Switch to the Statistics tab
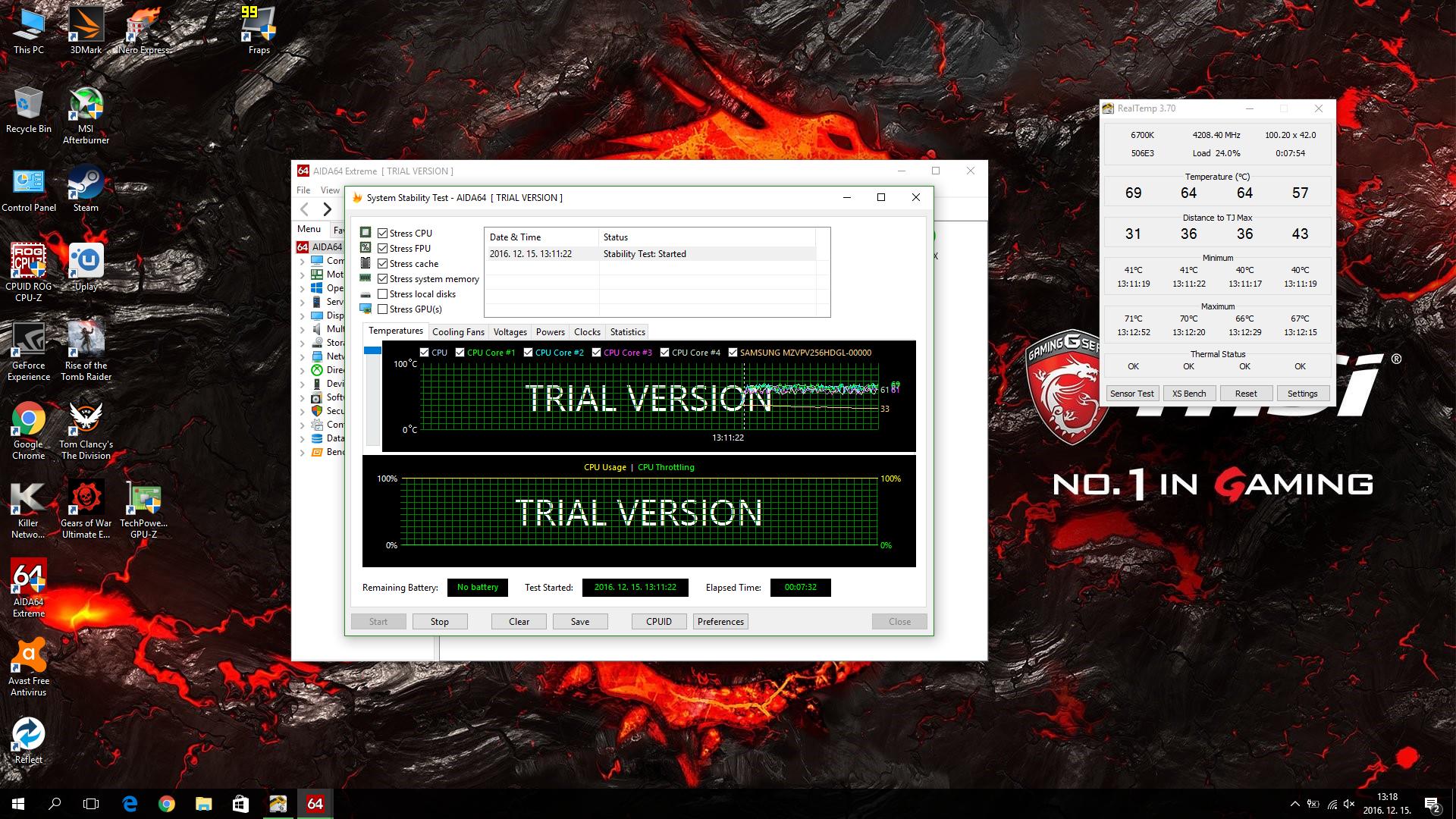The height and width of the screenshot is (819, 1456). point(627,332)
